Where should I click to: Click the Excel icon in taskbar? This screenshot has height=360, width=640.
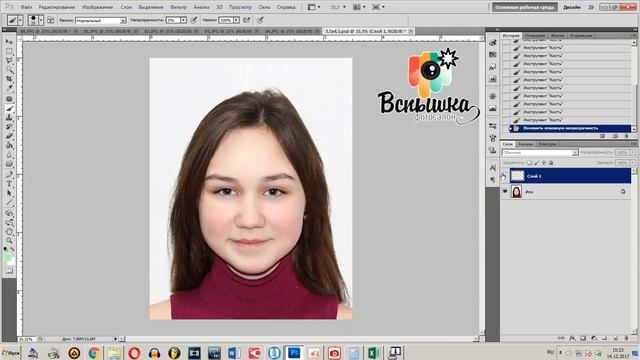[x=374, y=353]
